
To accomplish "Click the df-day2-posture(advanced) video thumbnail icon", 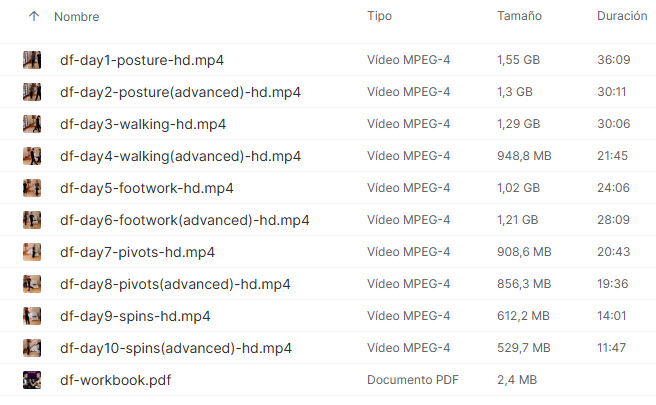I will (x=32, y=92).
